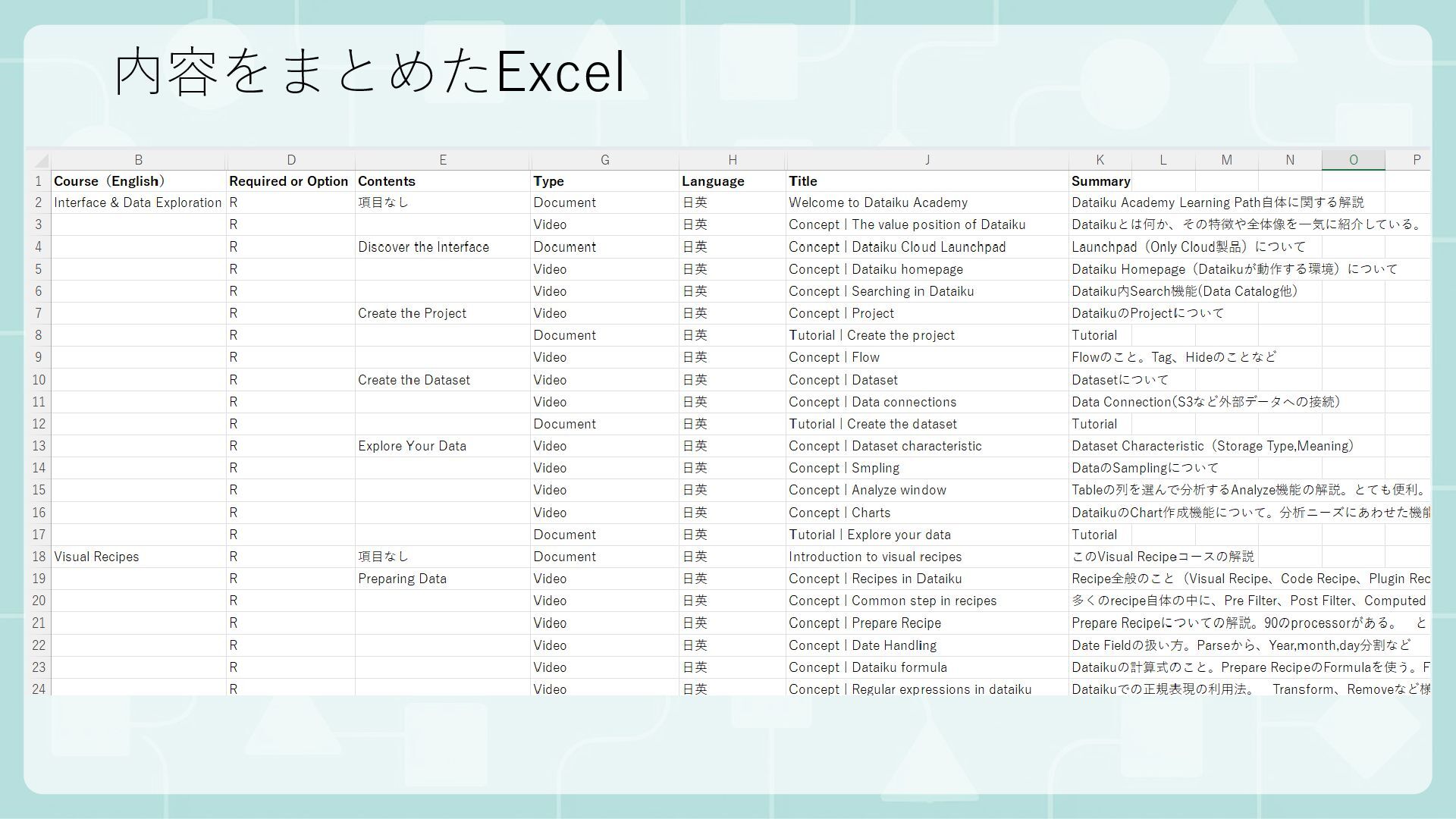
Task: Click the 'Required or Option' header cell
Action: pyautogui.click(x=291, y=181)
